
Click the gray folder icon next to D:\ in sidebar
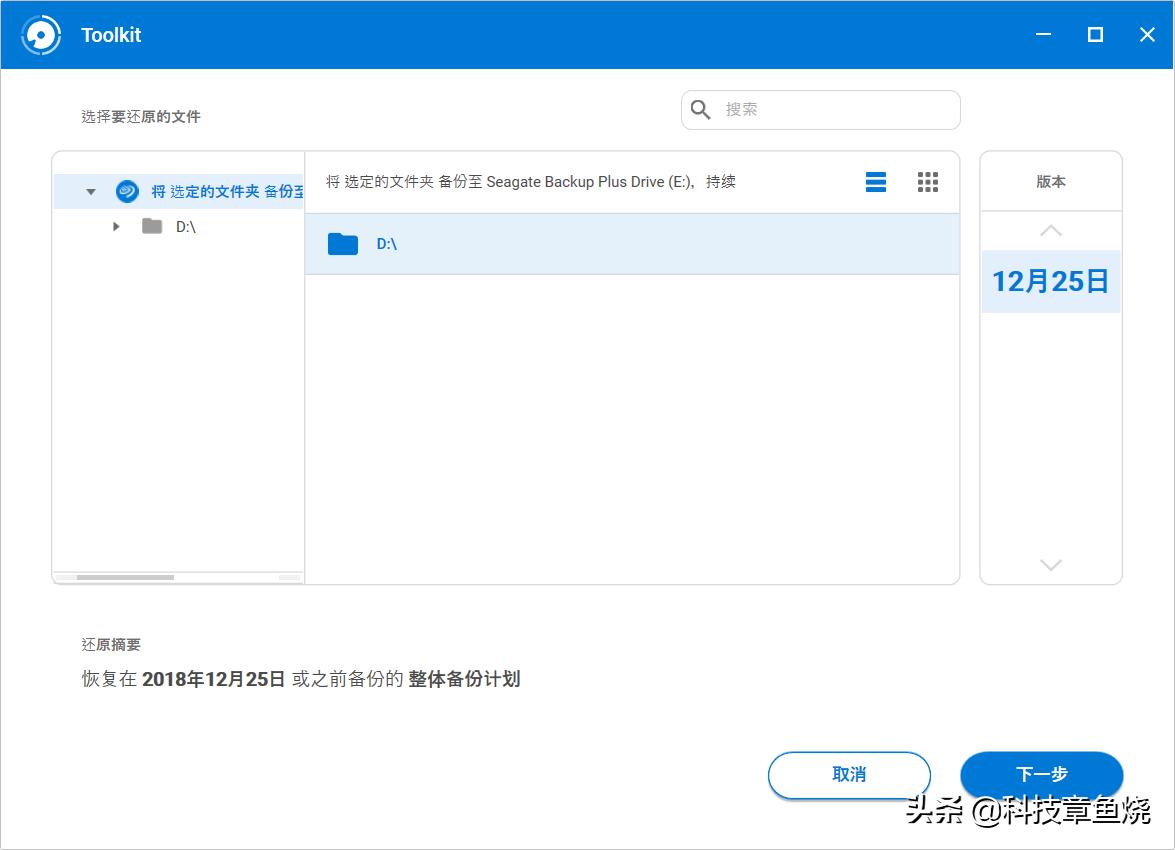tap(151, 226)
